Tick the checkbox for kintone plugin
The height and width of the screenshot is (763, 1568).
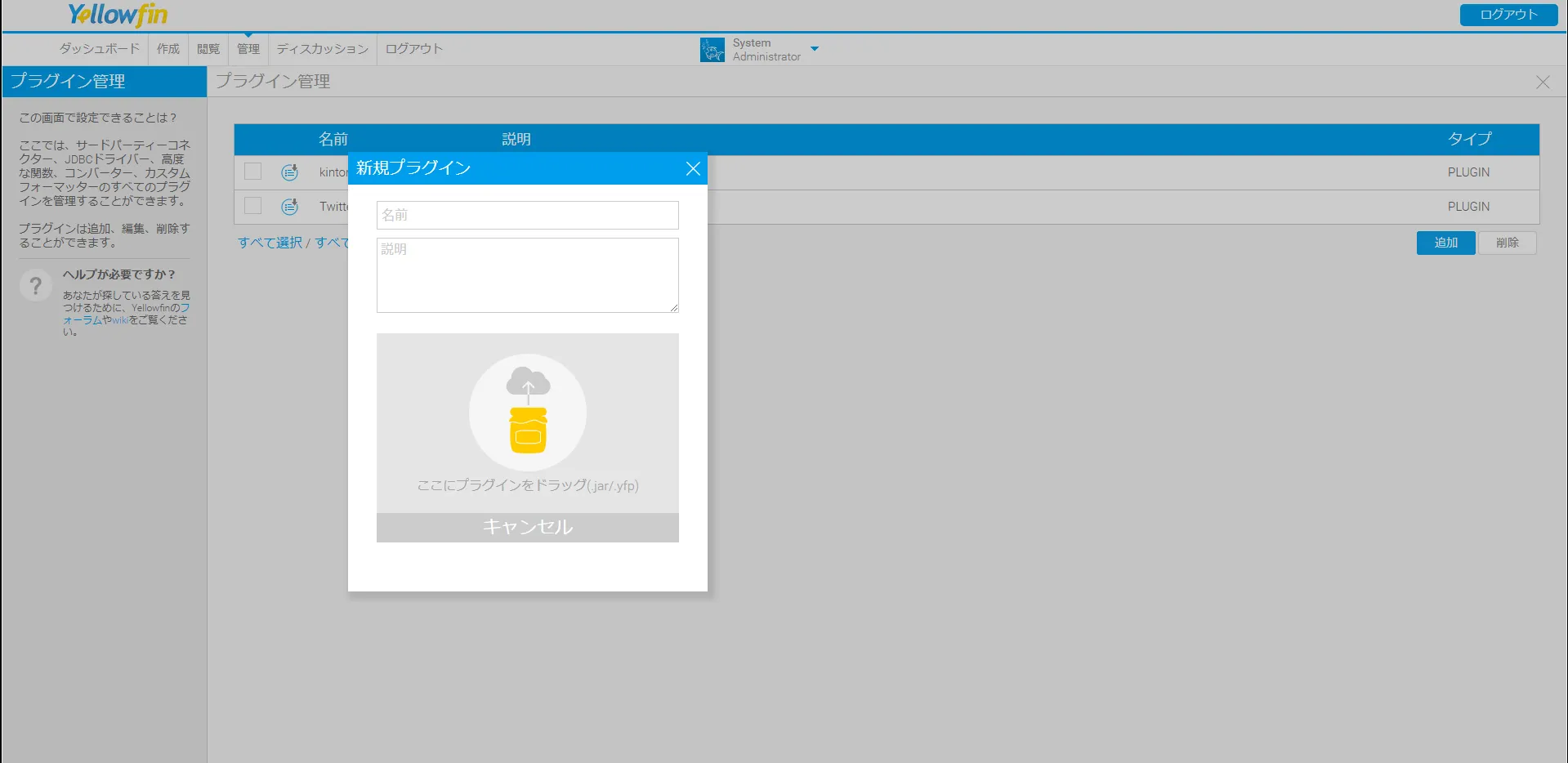pyautogui.click(x=253, y=172)
